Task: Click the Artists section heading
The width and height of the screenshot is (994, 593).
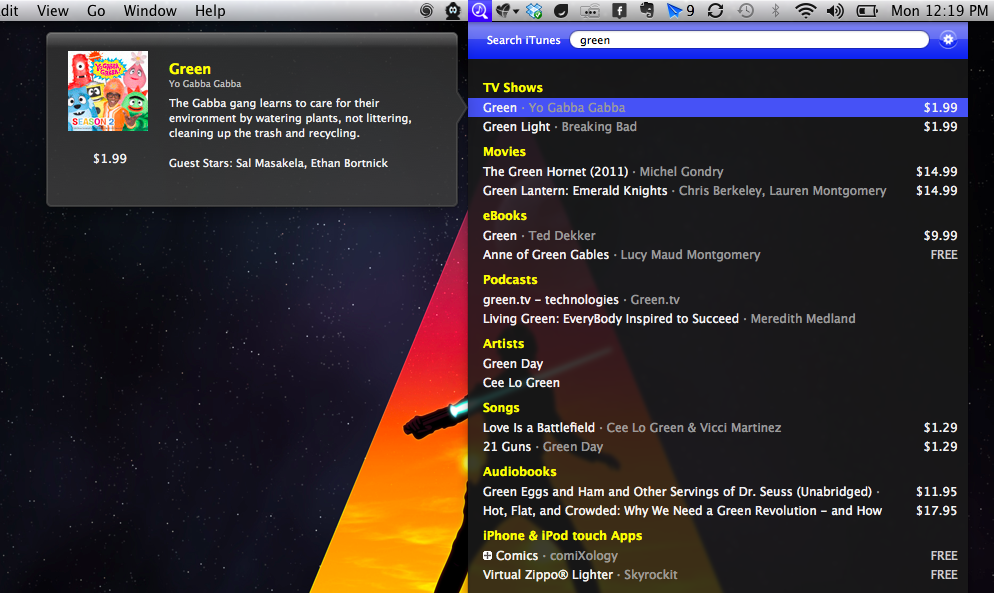Action: point(503,344)
